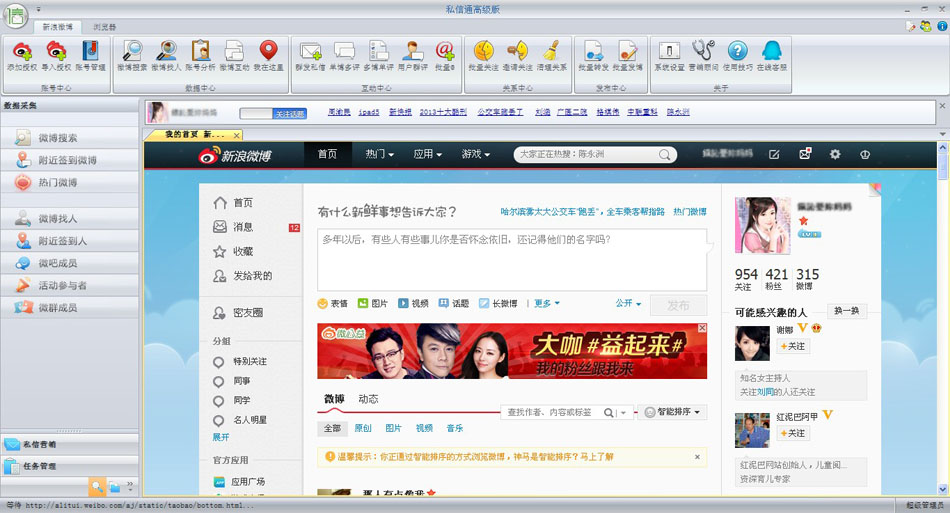Viewport: 950px width, 513px height.
Task: Expand the group list with 展开
Action: tap(221, 437)
